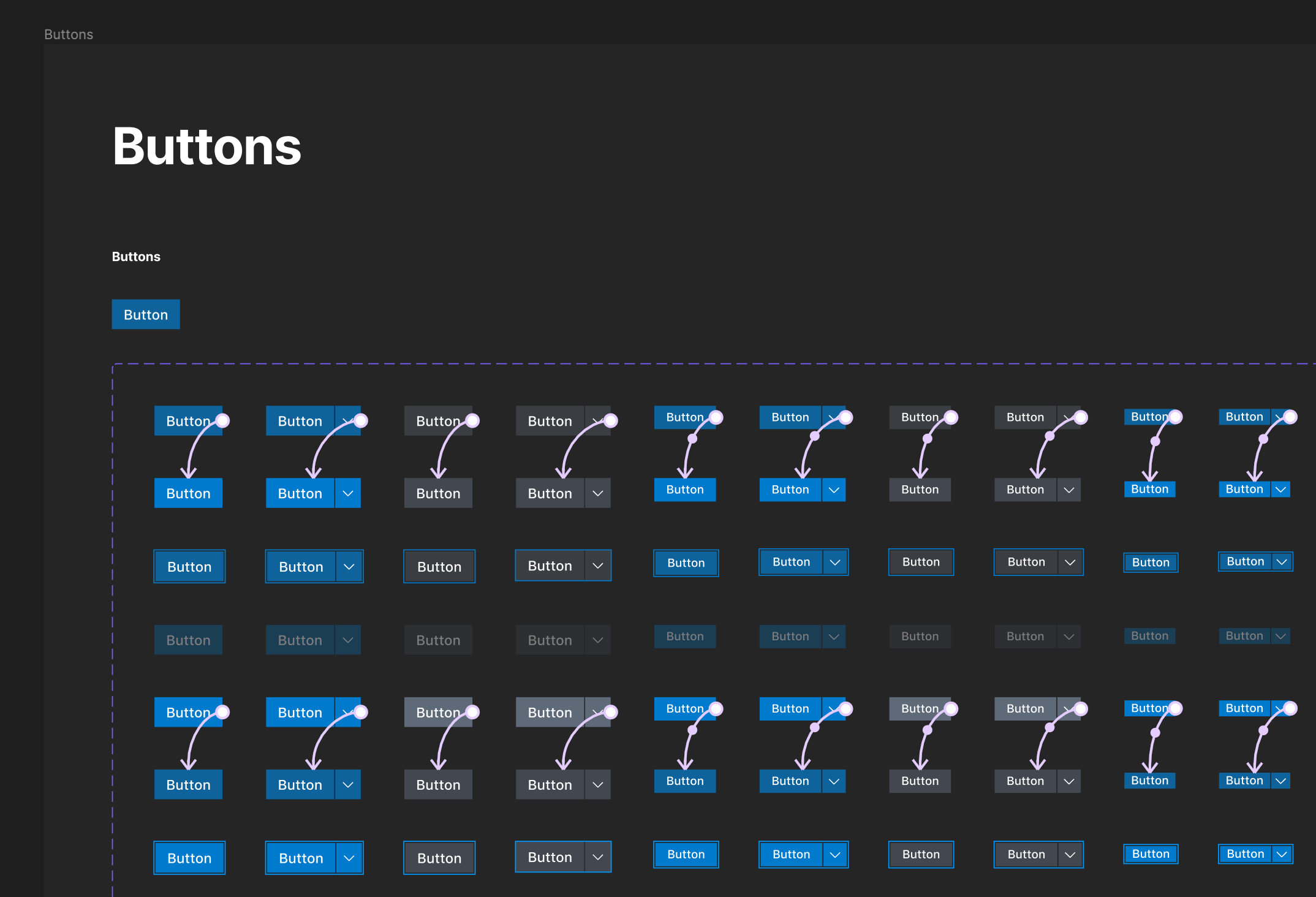Click the disabled first large blue Button
The height and width of the screenshot is (897, 1316).
point(188,640)
